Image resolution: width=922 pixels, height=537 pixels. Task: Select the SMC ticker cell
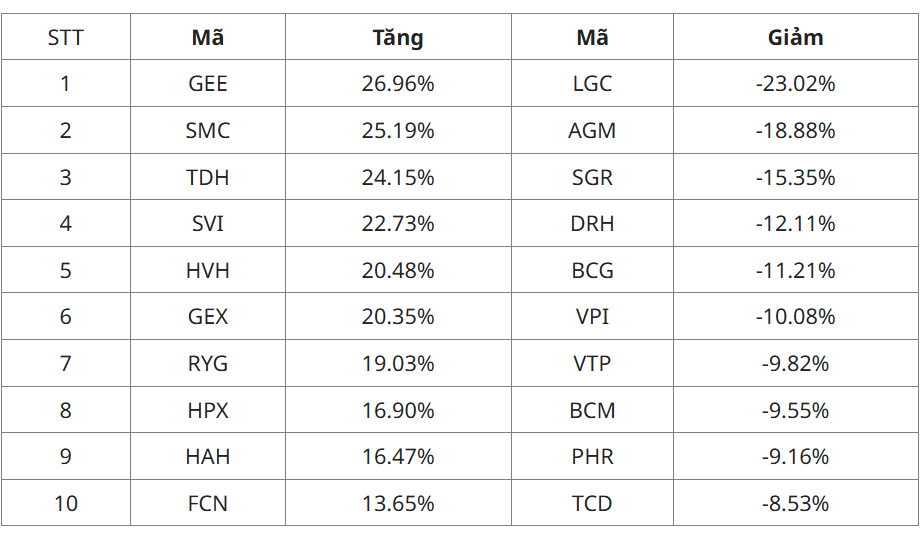(x=208, y=131)
